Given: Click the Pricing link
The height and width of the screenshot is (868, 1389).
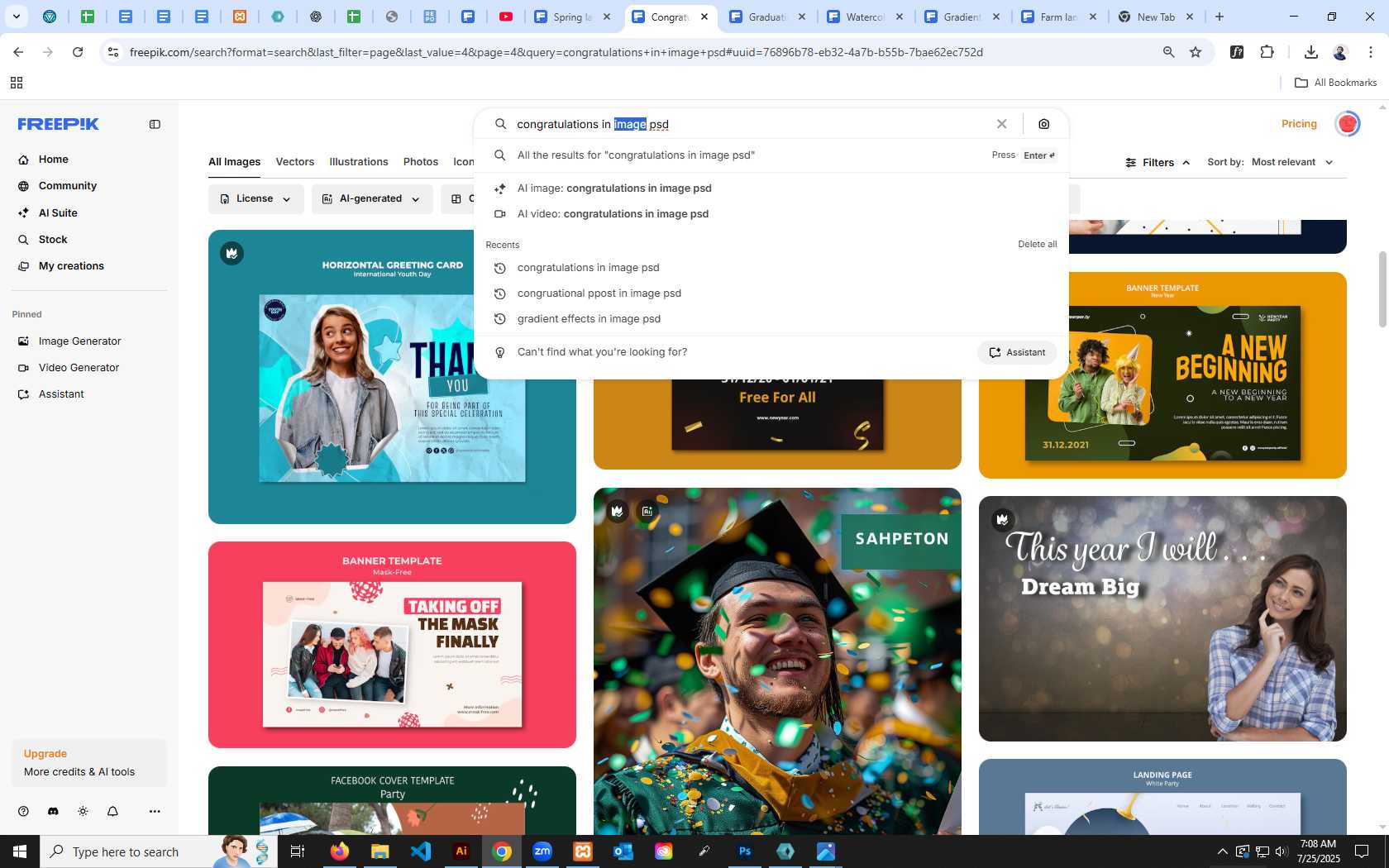Looking at the screenshot, I should (1299, 124).
